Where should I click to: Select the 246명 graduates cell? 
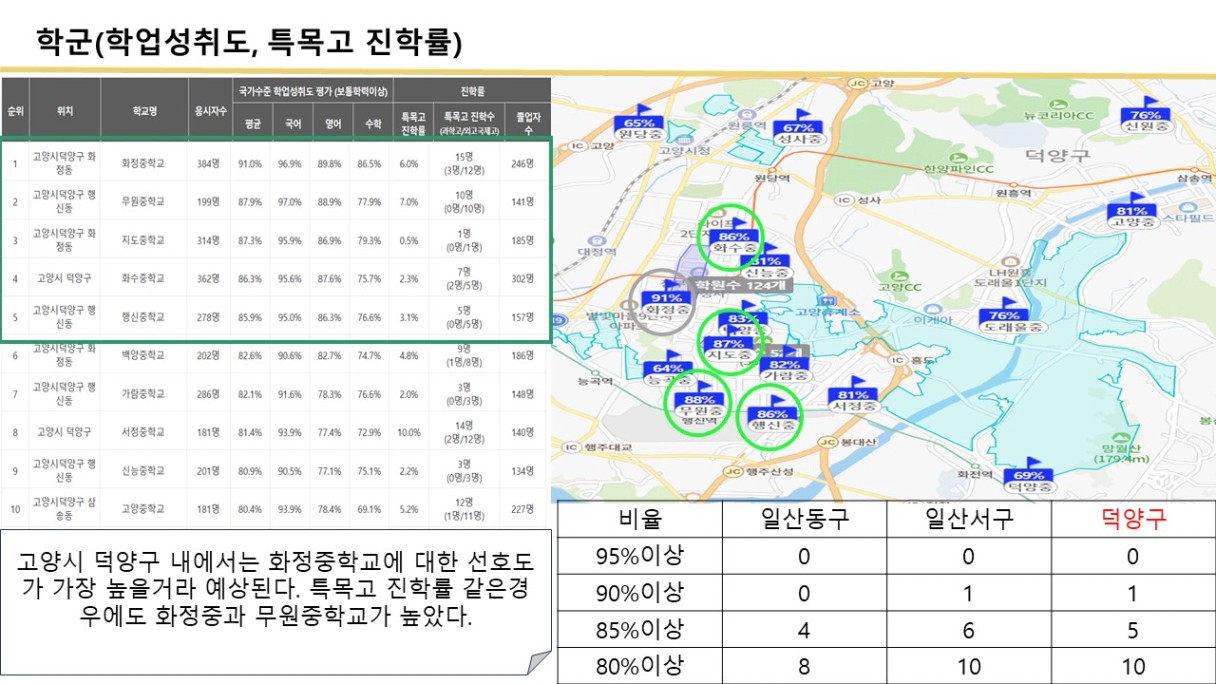(x=522, y=162)
